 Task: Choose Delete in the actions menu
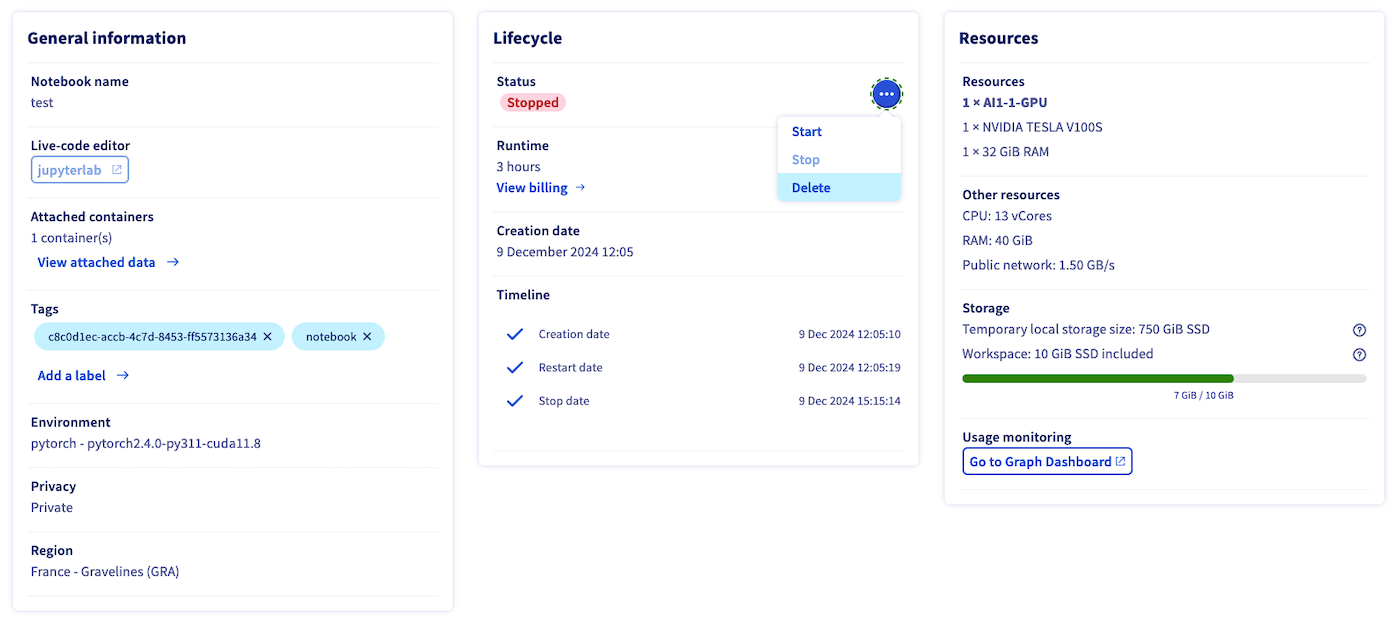tap(811, 188)
